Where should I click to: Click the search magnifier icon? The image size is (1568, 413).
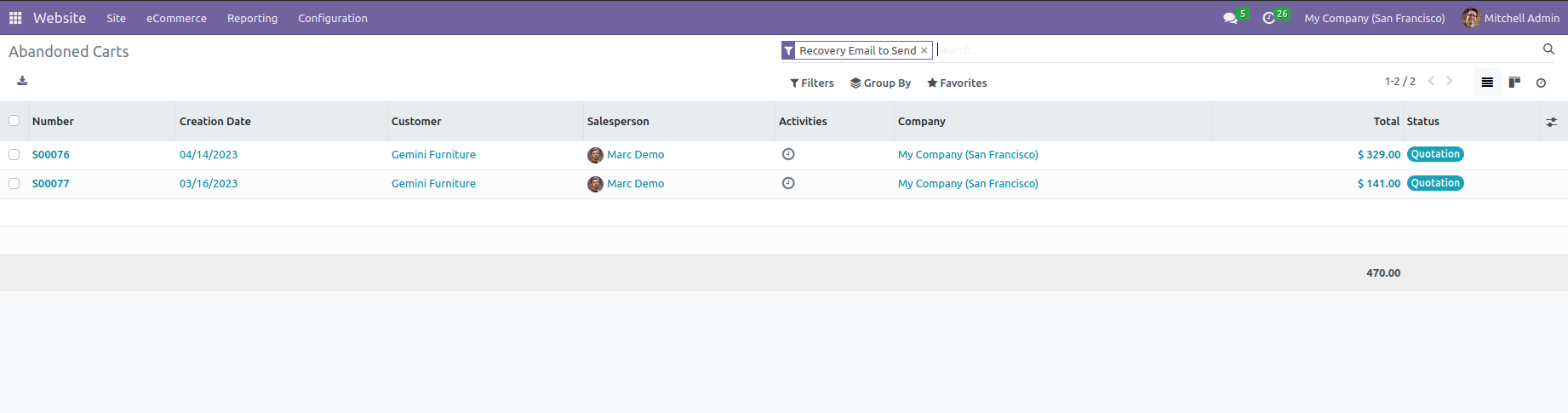(1548, 49)
